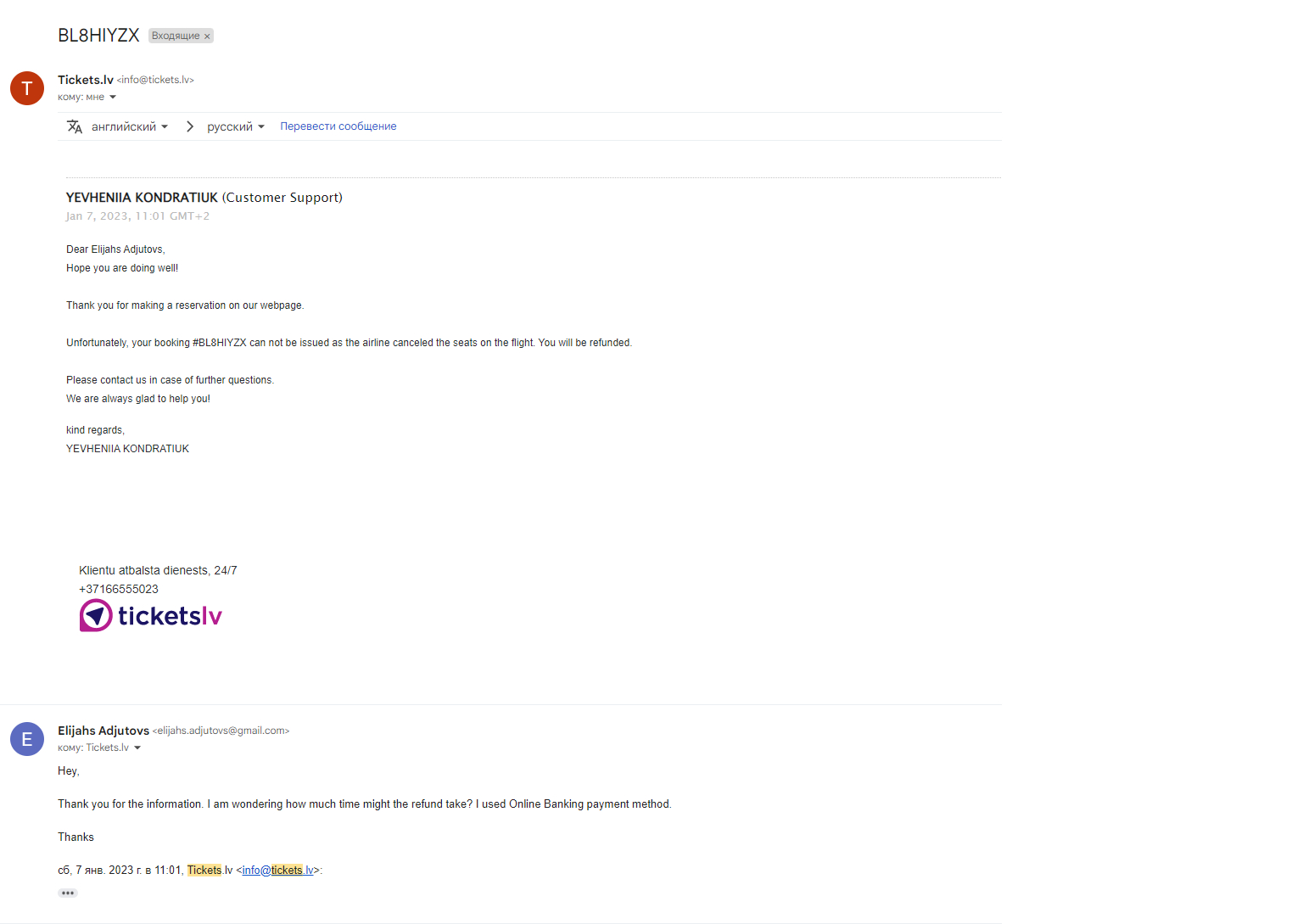Click the ticketslv logo in signature

click(x=151, y=615)
